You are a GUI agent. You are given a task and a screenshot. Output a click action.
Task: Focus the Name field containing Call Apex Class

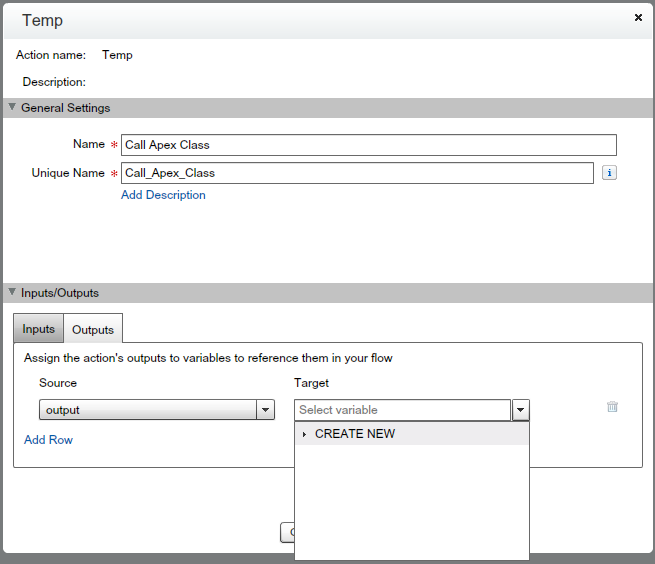pos(368,145)
